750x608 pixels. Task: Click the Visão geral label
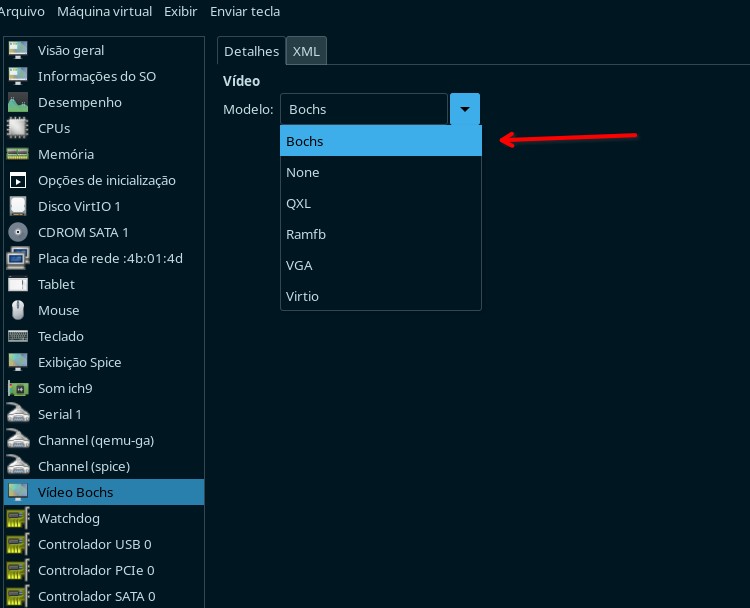pos(71,50)
